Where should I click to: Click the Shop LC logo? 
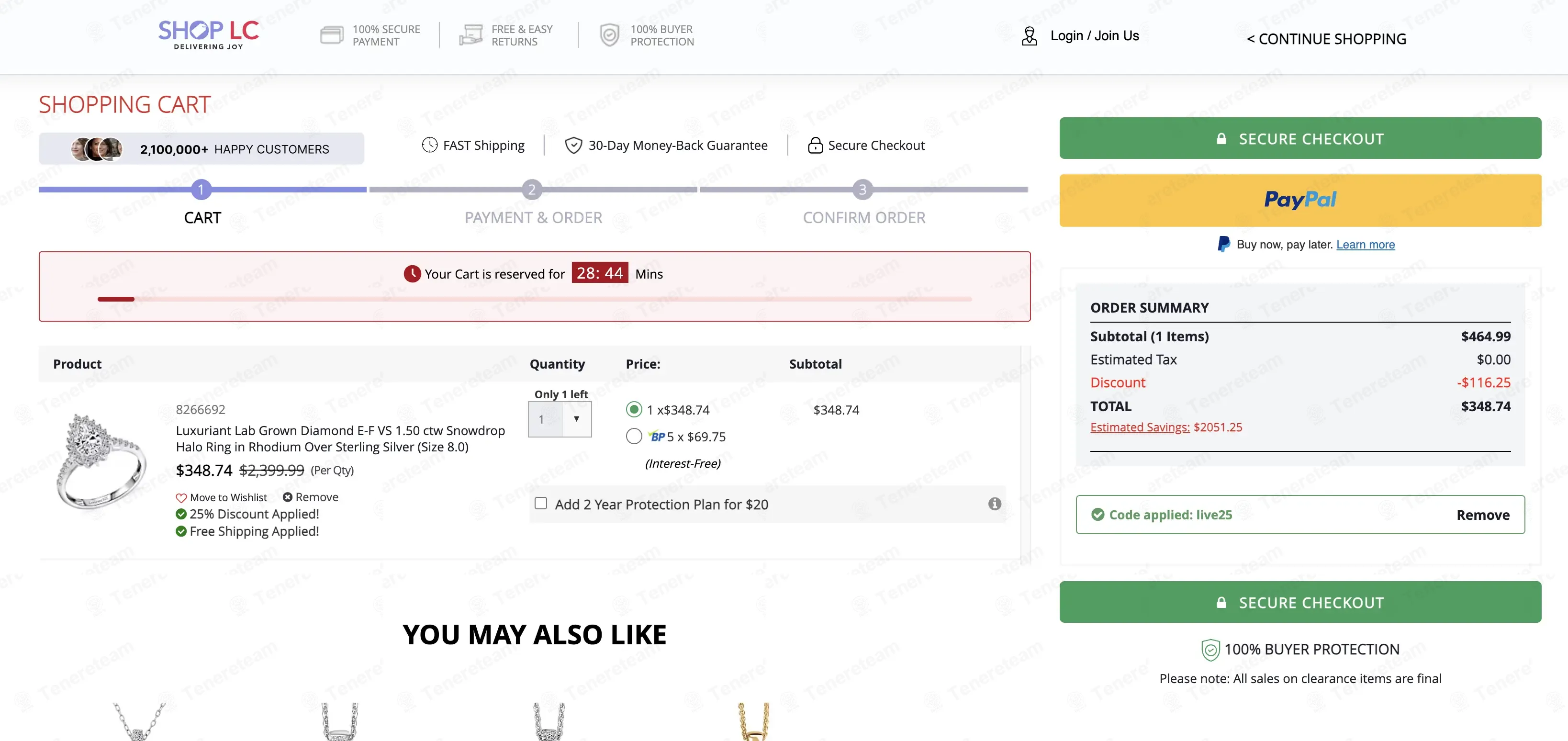click(208, 35)
